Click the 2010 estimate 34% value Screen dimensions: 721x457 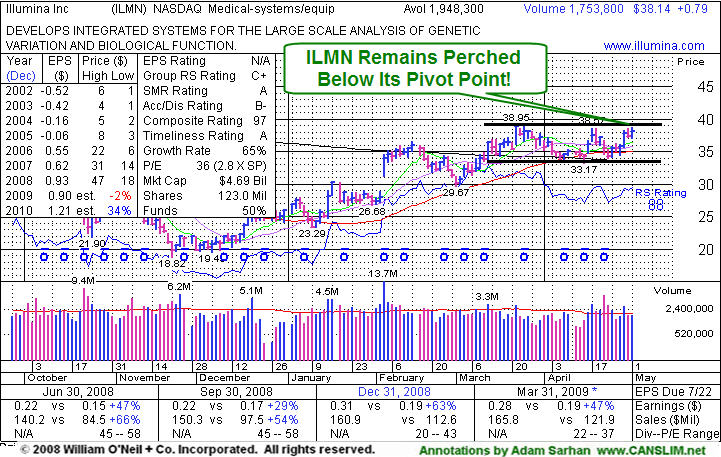[x=120, y=211]
